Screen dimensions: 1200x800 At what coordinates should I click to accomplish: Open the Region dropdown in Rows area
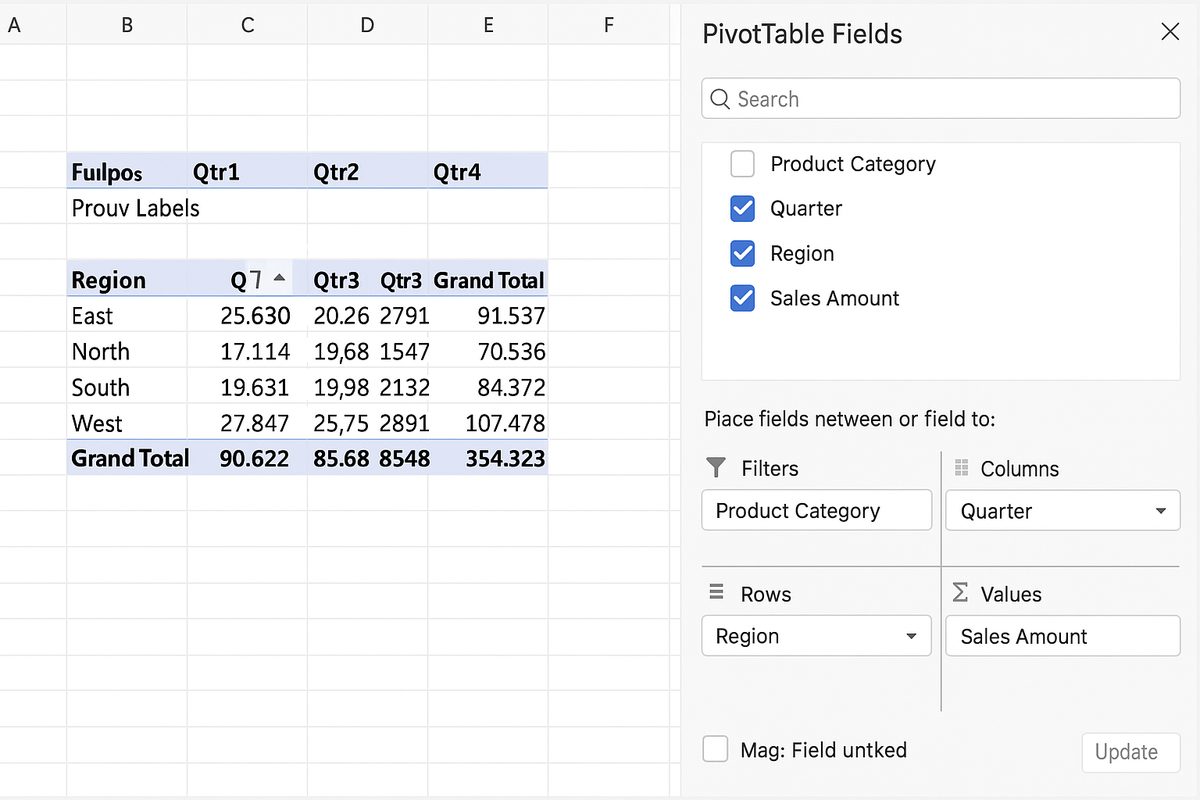tap(911, 636)
